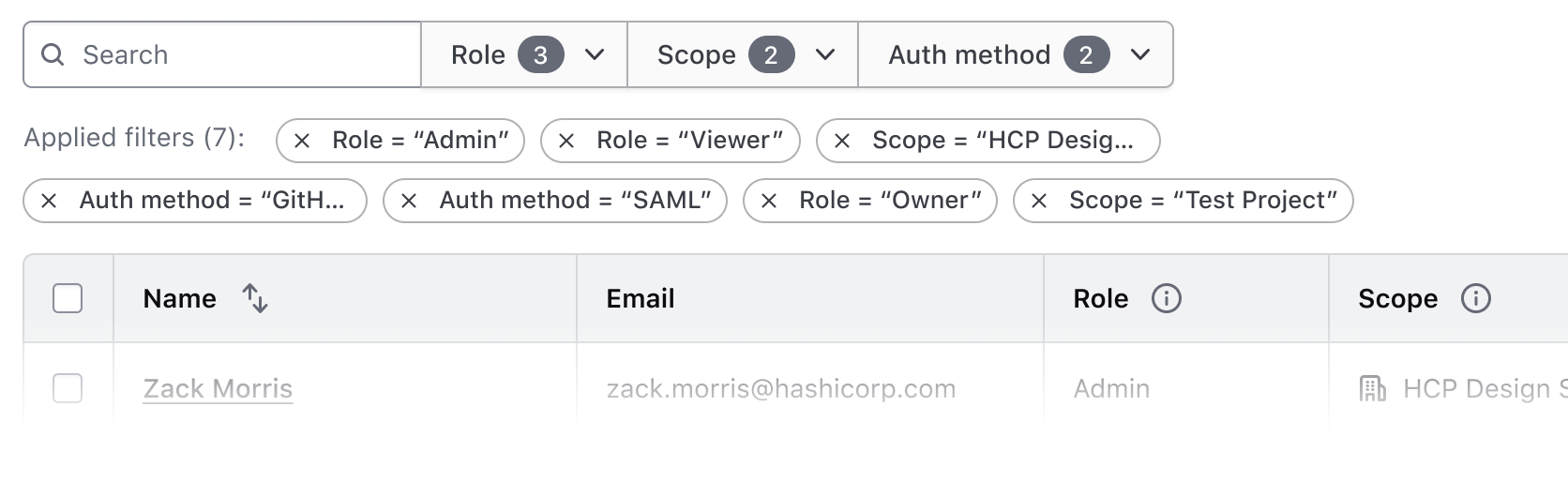Select all rows with header checkbox
Image resolution: width=1568 pixels, height=482 pixels.
[x=68, y=298]
